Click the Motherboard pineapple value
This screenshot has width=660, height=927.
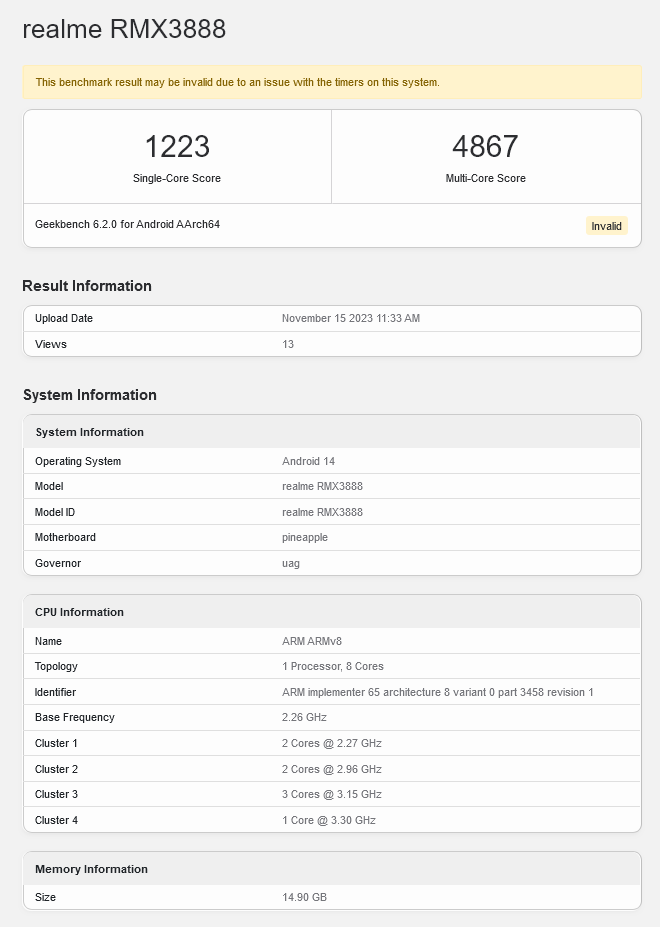point(305,537)
